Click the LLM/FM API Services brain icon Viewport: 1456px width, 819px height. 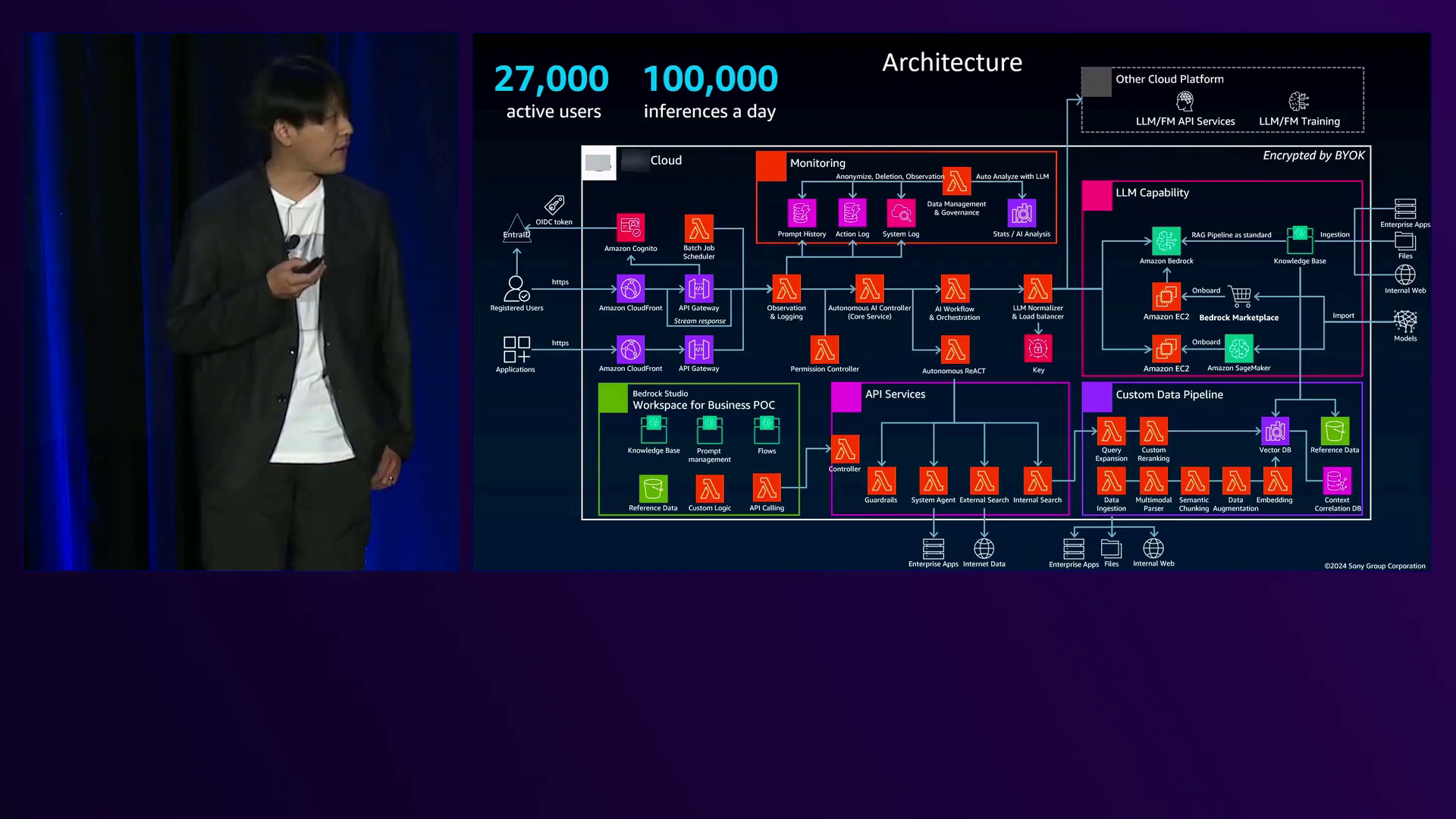(x=1185, y=101)
